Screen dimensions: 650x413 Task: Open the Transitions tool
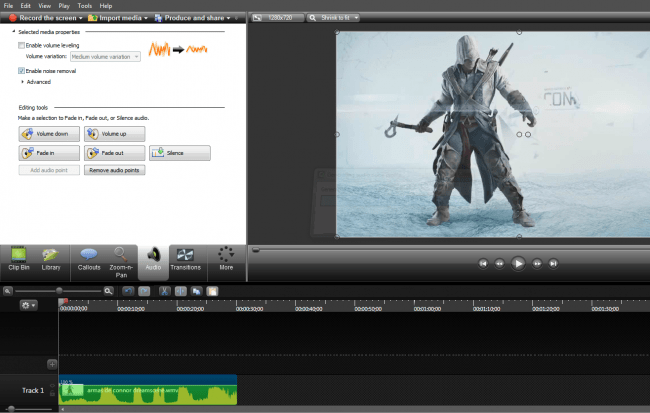point(185,259)
